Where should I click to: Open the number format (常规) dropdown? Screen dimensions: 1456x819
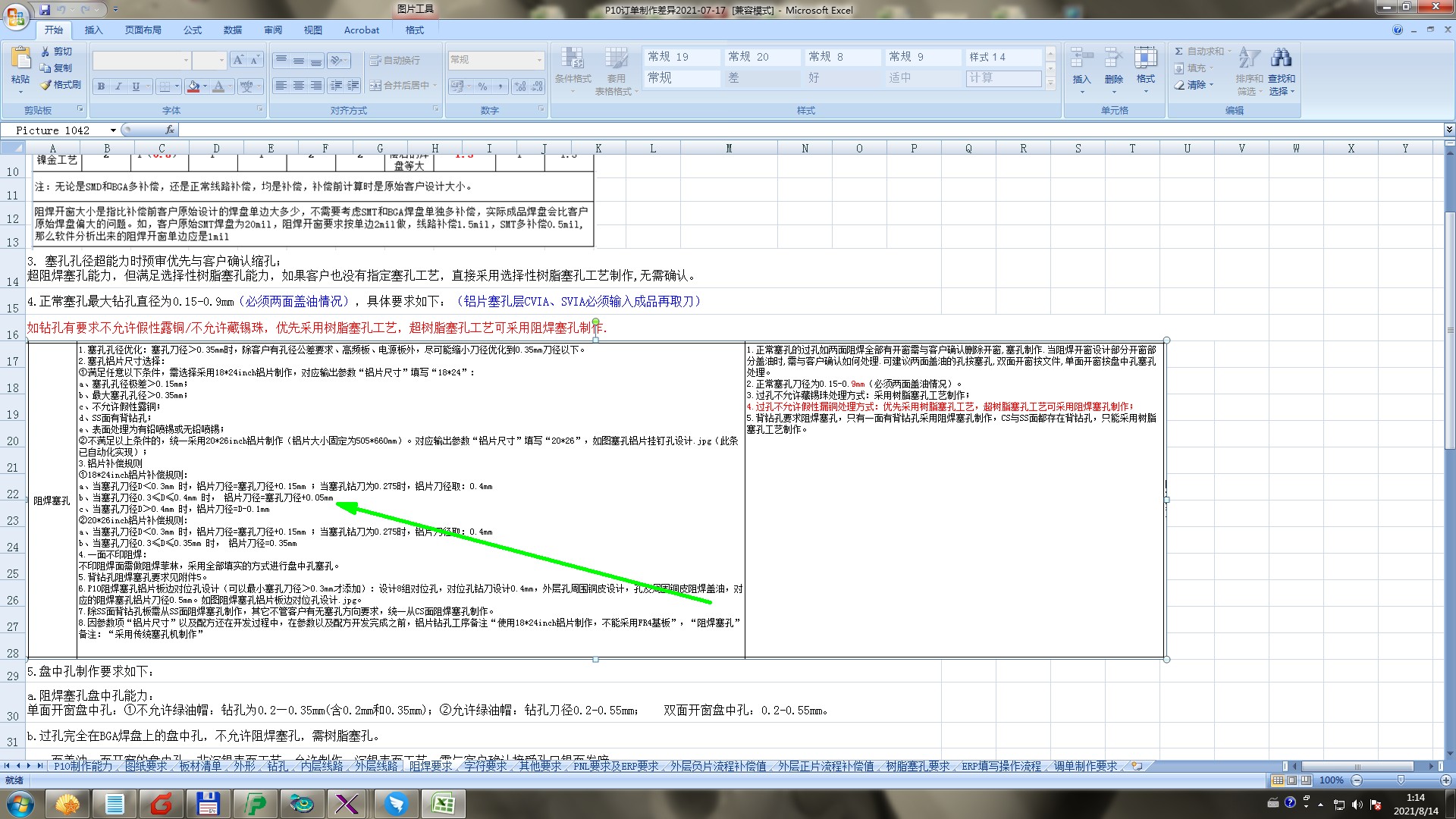pyautogui.click(x=539, y=60)
